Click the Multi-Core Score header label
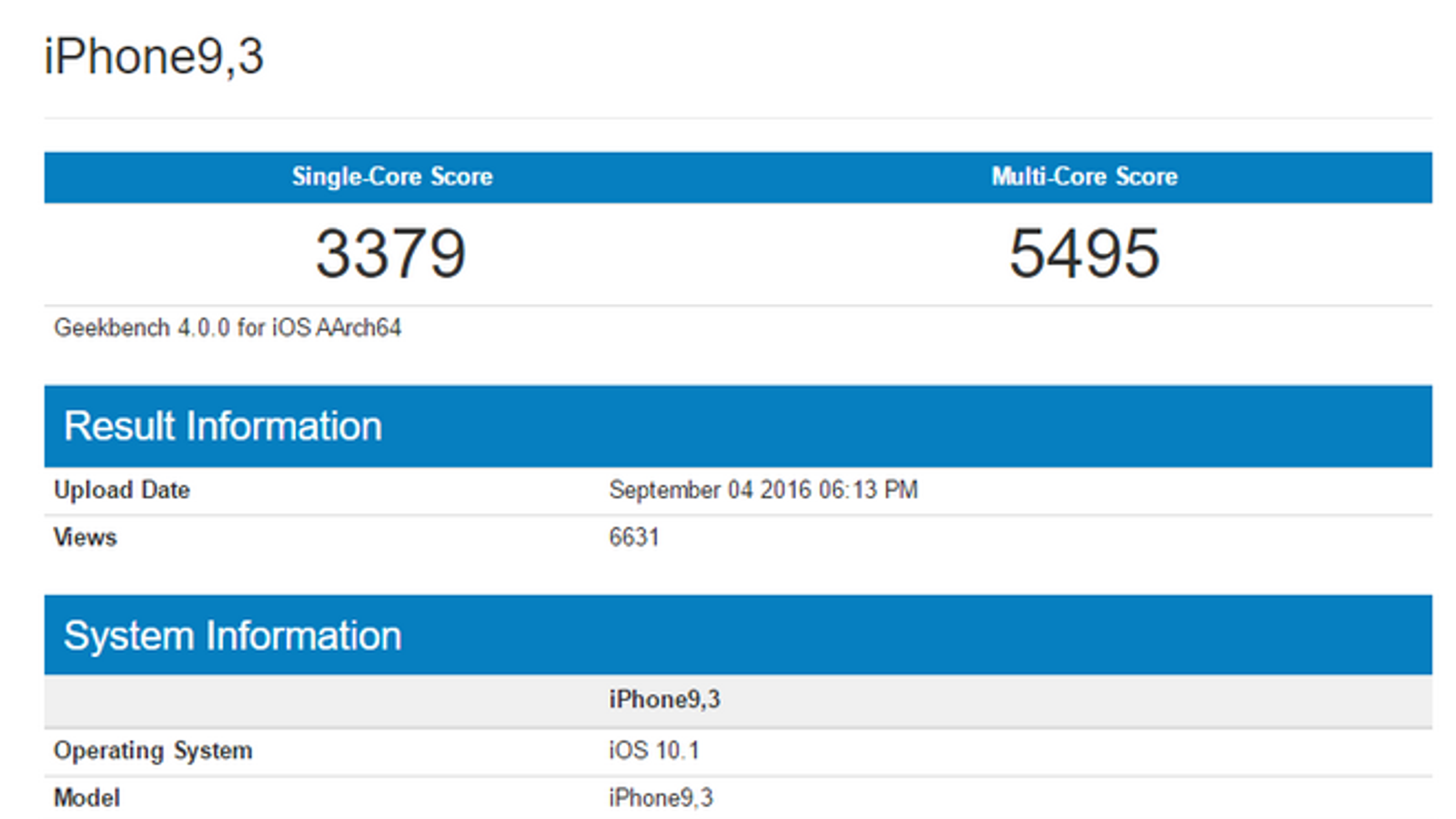1456x819 pixels. [x=1084, y=177]
